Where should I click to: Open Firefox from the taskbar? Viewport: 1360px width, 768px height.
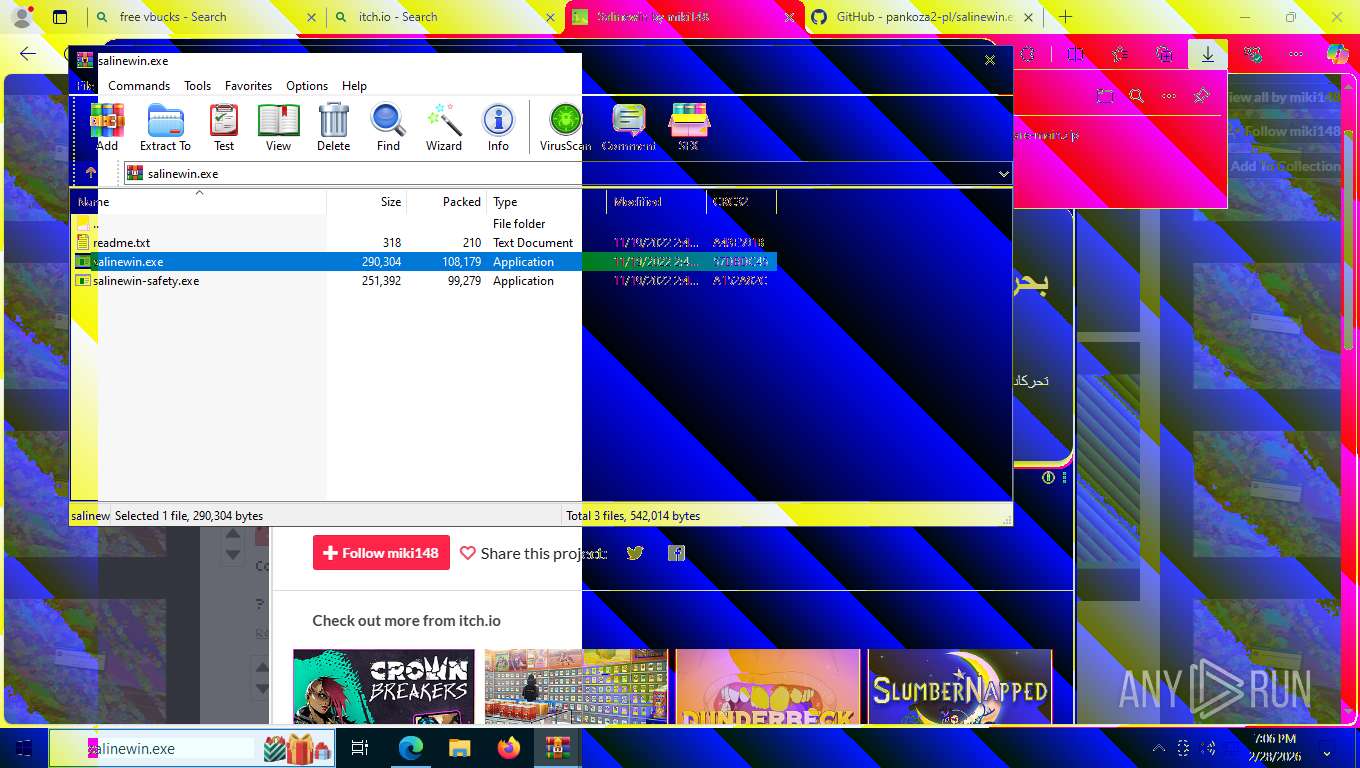(x=509, y=748)
